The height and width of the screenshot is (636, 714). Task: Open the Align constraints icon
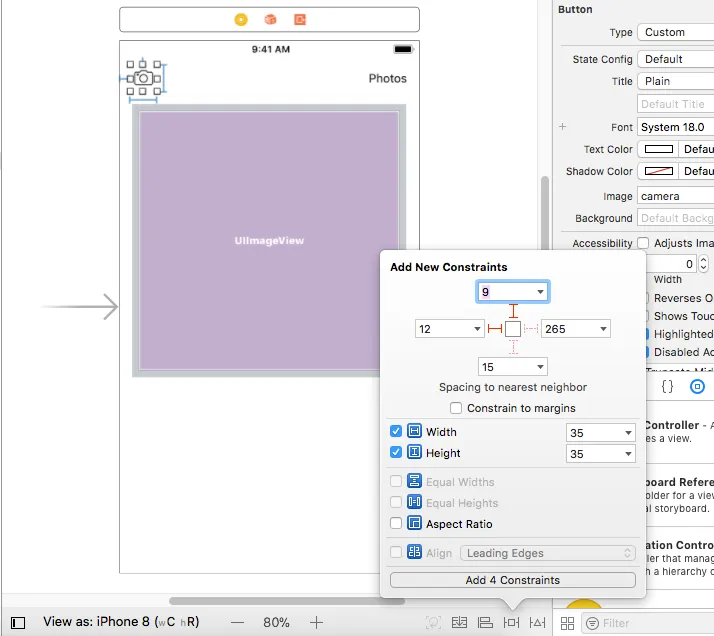point(485,622)
